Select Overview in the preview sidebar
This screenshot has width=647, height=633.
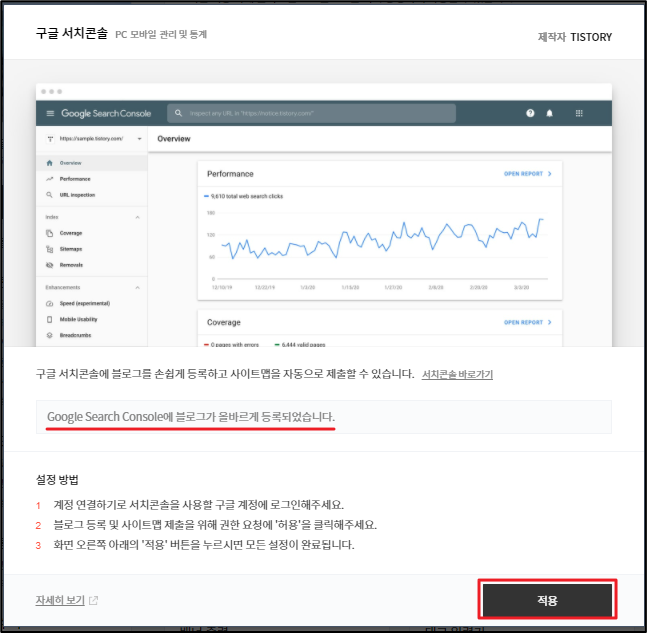click(92, 163)
